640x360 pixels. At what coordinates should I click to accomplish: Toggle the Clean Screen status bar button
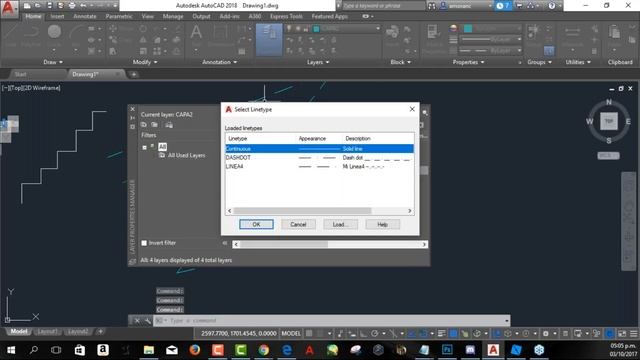(622, 333)
